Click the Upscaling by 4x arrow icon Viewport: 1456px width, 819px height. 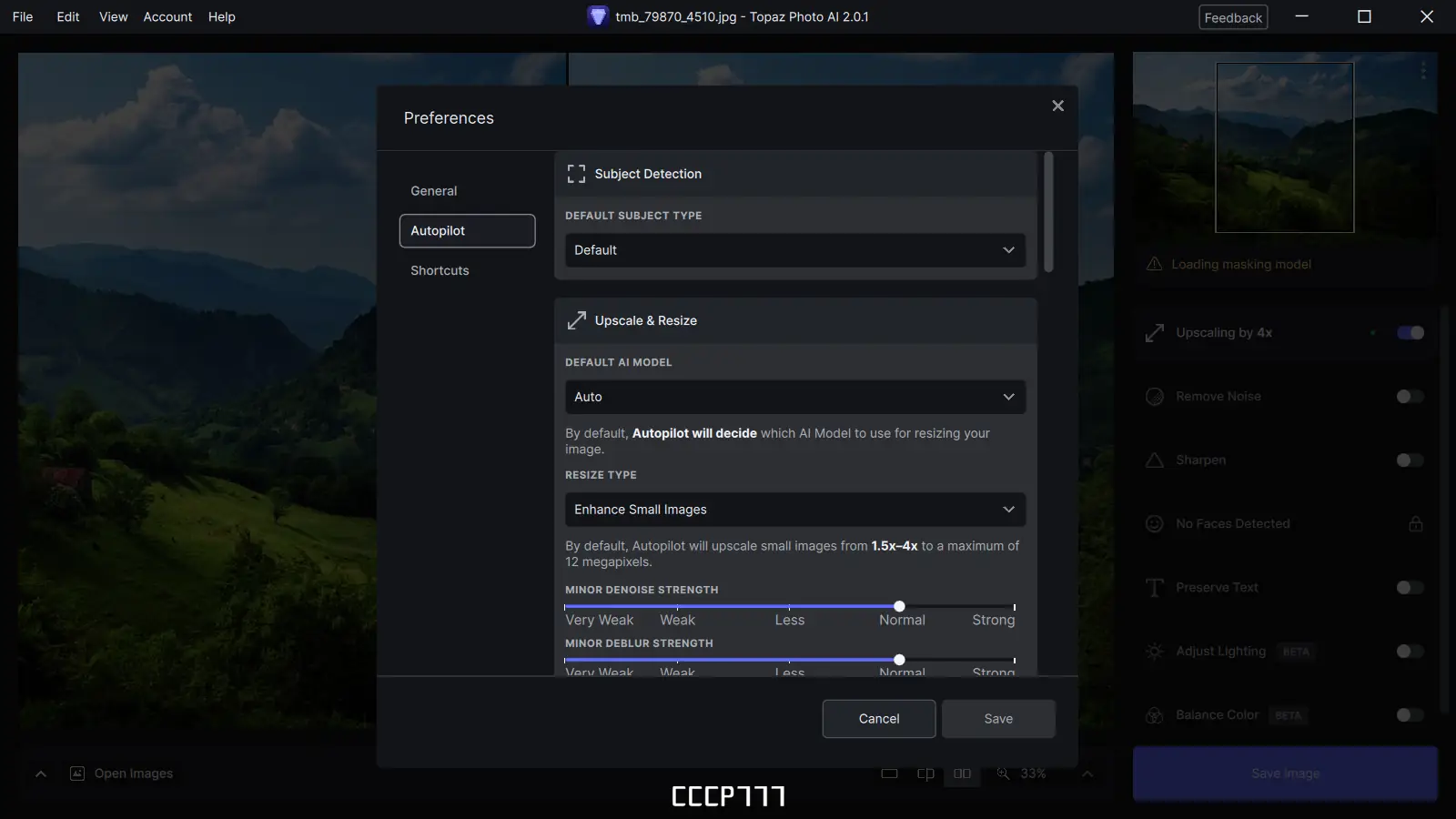pos(1155,333)
